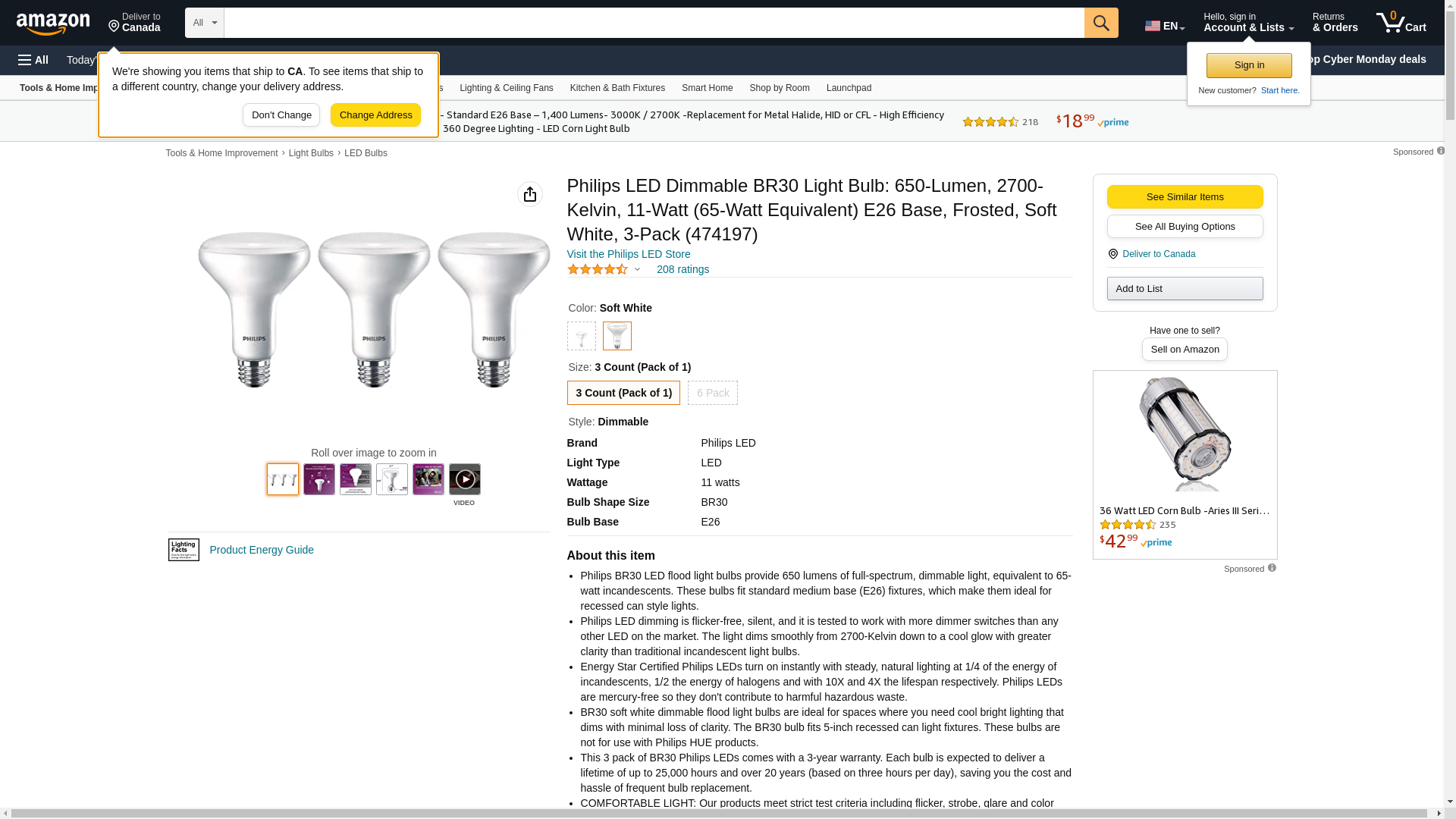Click the Change Address button
Viewport: 1456px width, 819px height.
[375, 115]
